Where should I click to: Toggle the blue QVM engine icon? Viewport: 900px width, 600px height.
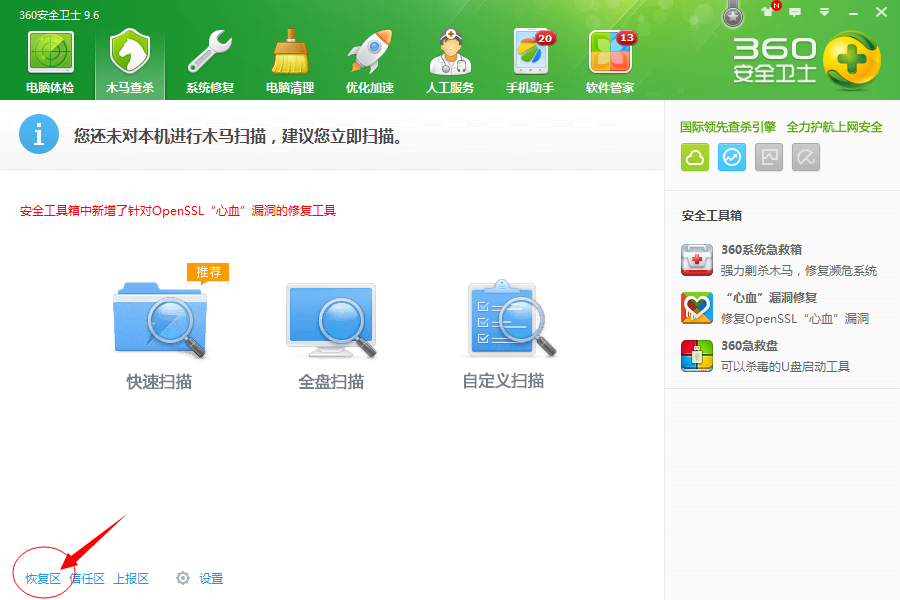[732, 157]
